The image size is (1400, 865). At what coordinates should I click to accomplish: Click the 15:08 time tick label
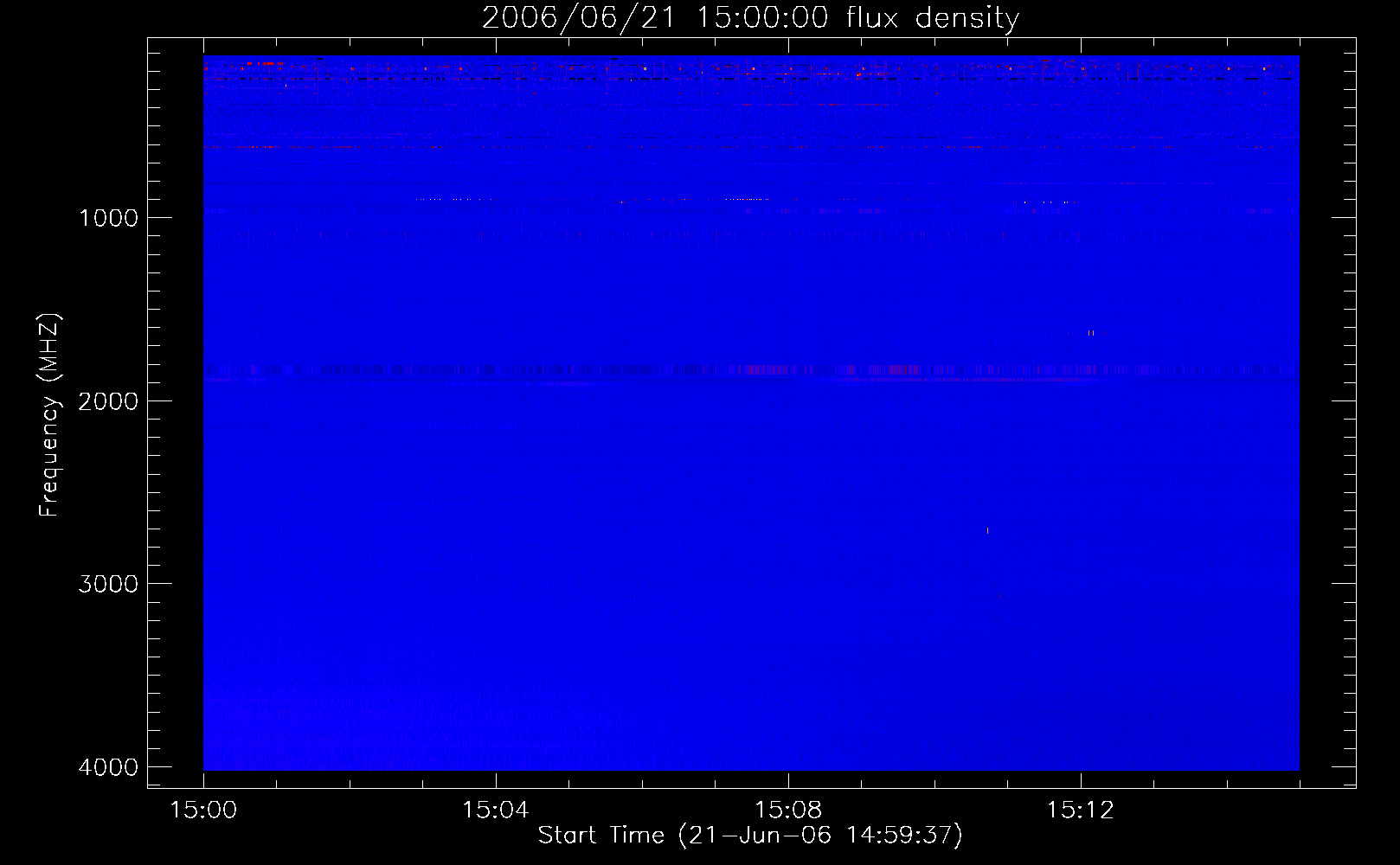(x=788, y=811)
